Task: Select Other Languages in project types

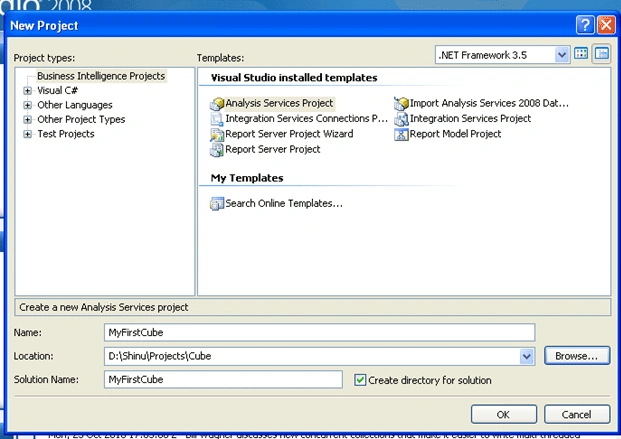Action: coord(75,105)
